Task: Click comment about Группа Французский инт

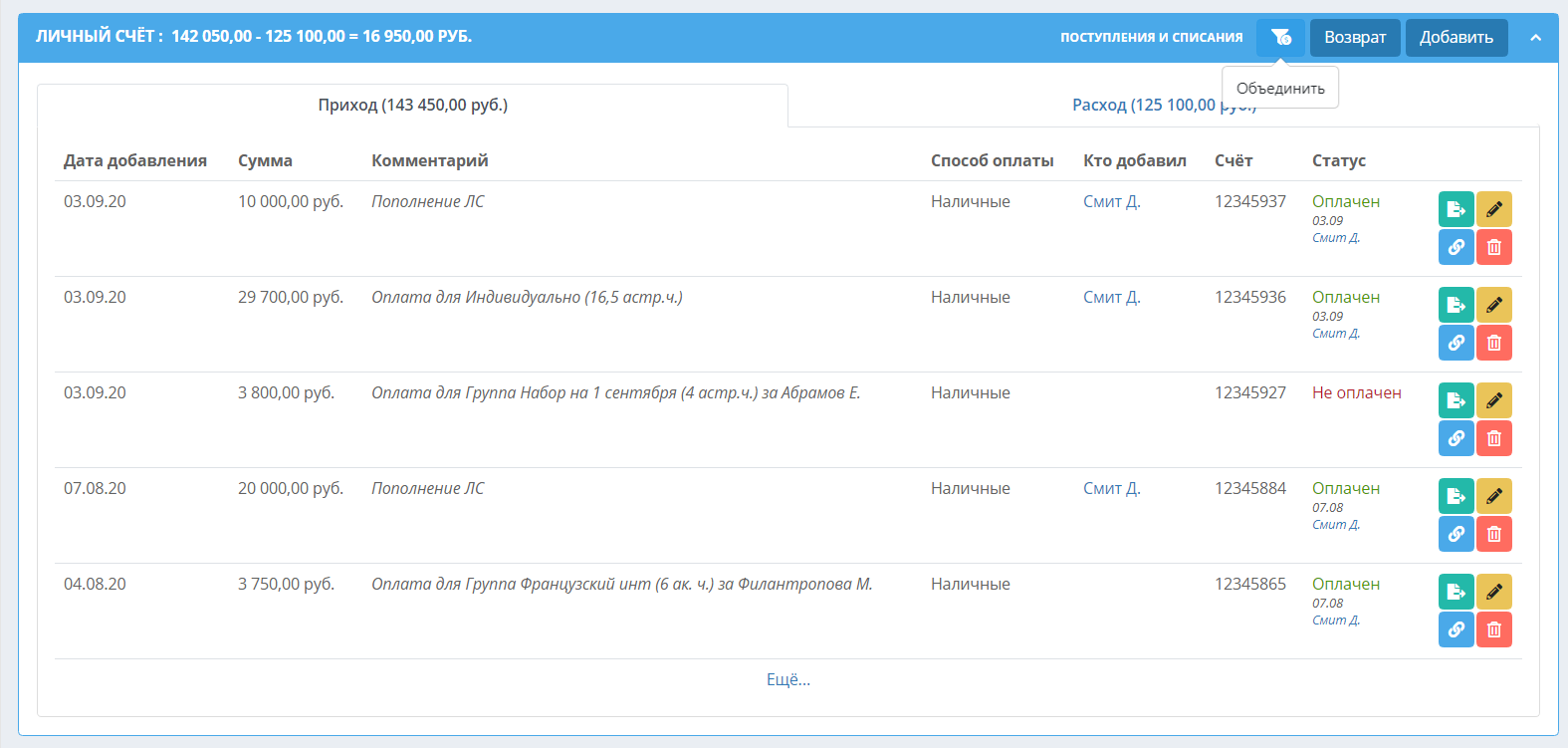Action: (622, 584)
